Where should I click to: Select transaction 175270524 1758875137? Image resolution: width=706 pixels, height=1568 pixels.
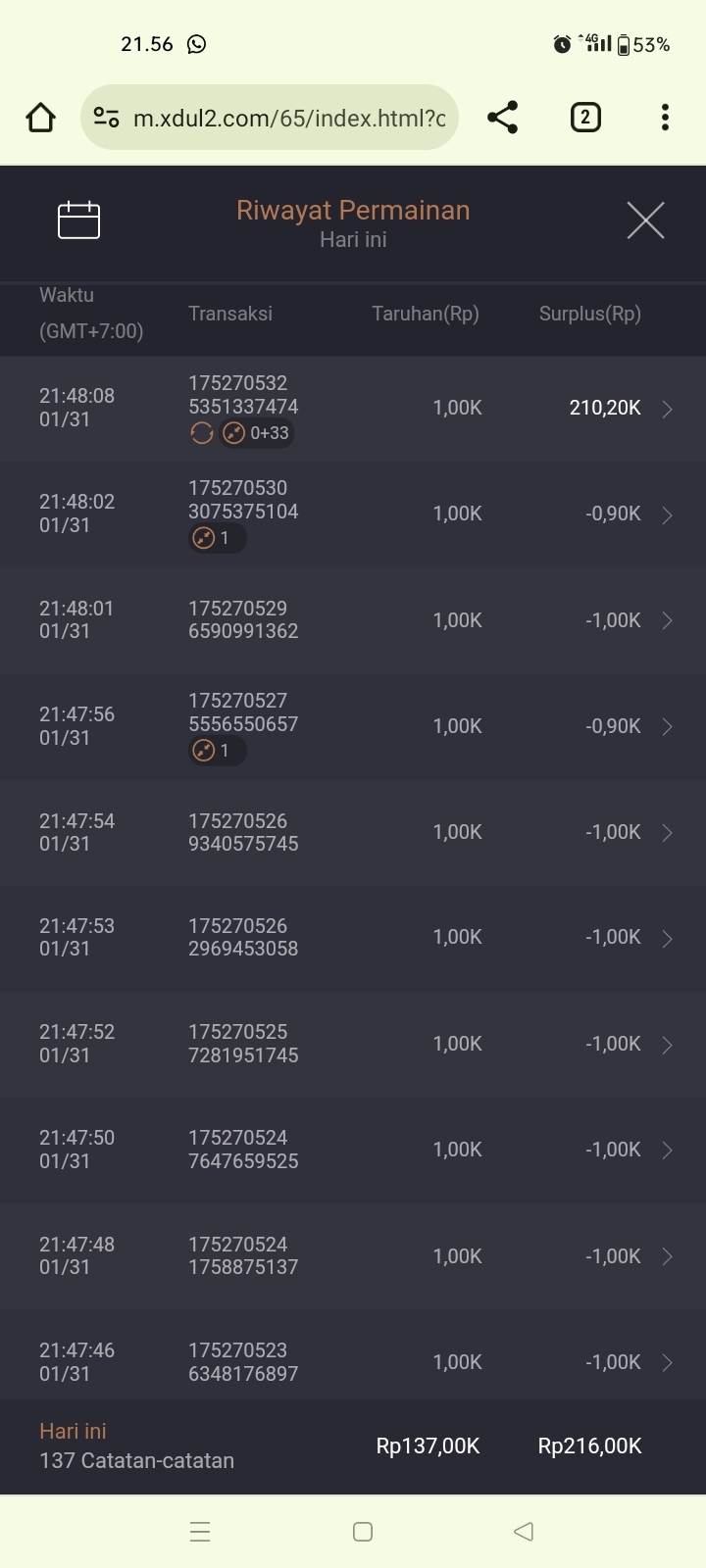(x=243, y=1255)
